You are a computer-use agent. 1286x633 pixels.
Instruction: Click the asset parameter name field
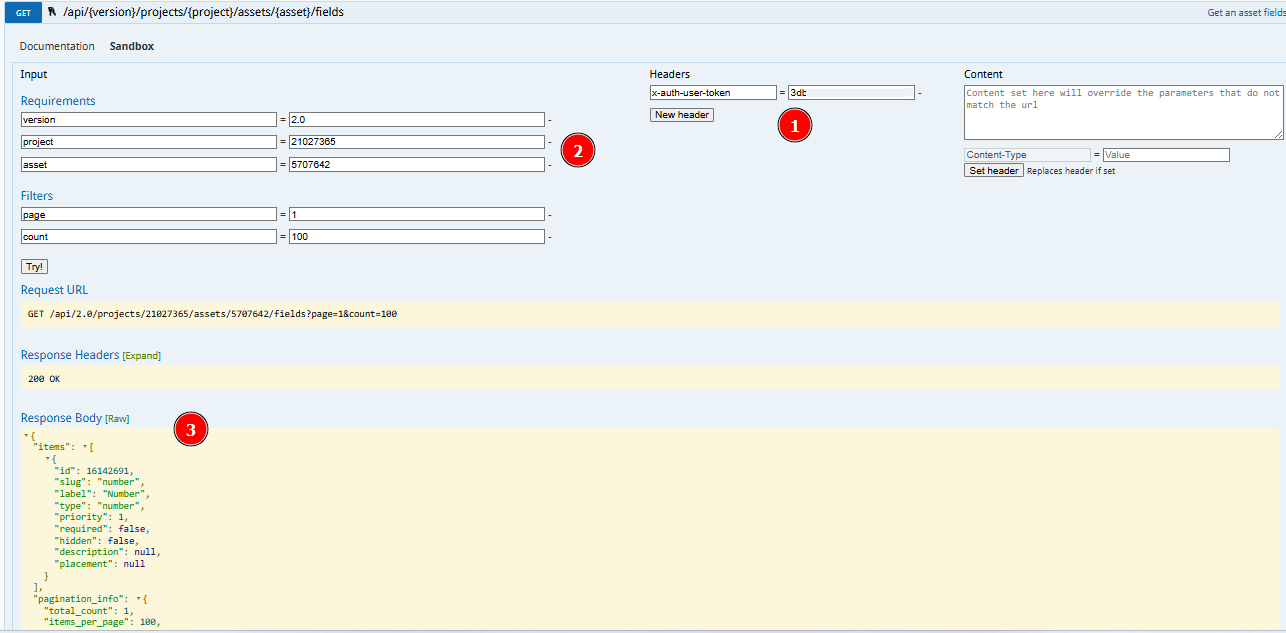point(148,164)
